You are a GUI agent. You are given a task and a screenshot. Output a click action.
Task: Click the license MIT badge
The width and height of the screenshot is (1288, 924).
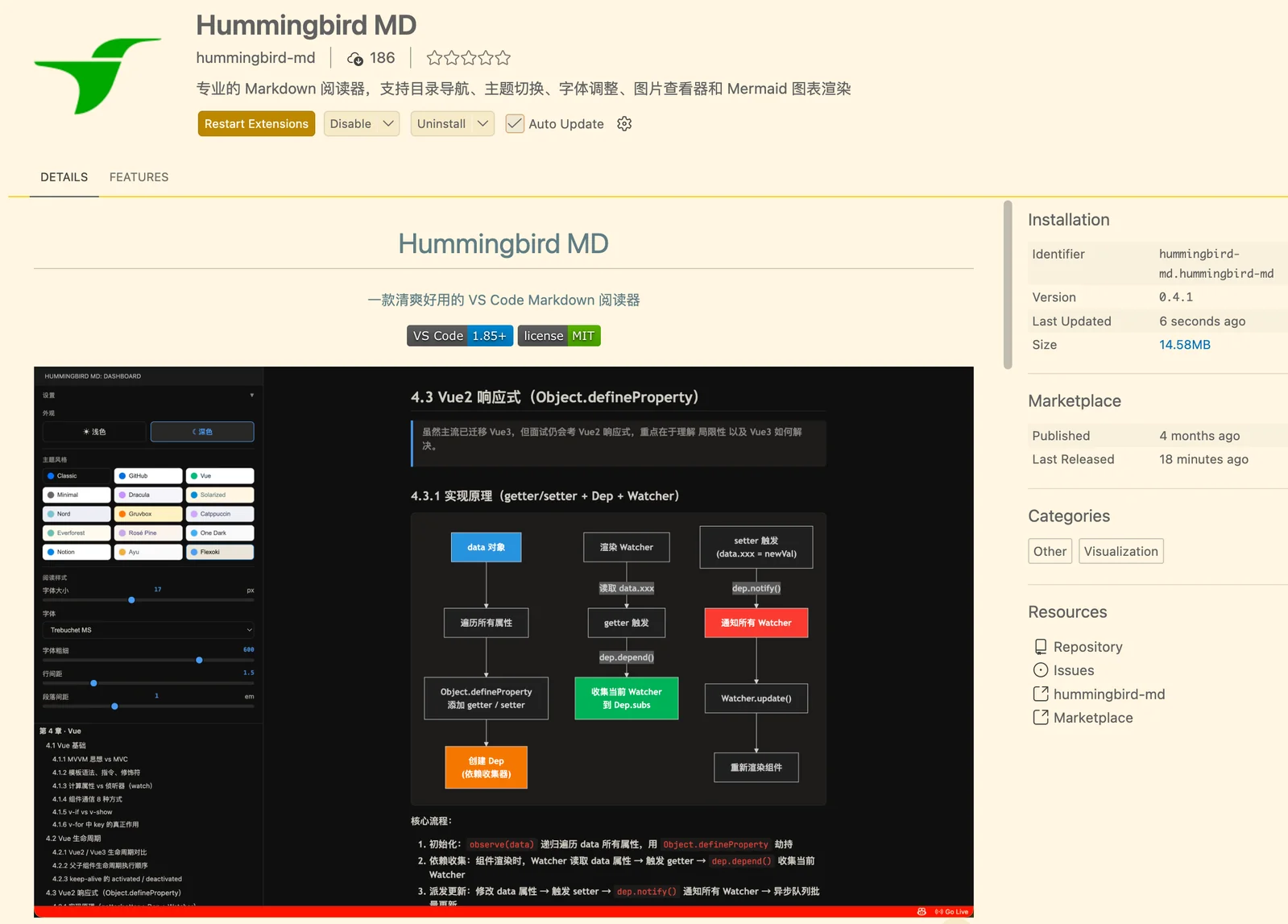[x=559, y=336]
